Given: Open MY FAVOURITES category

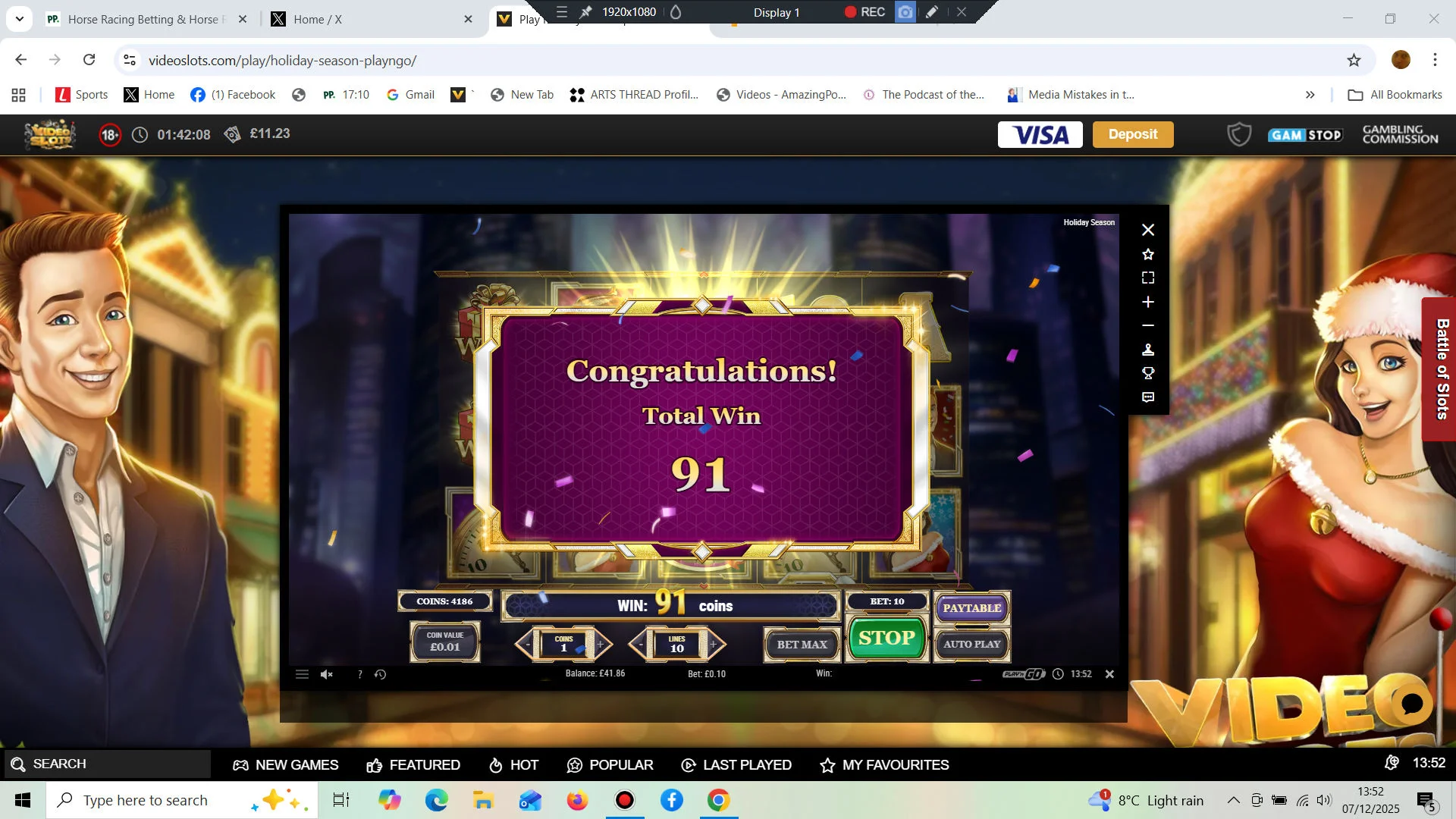Looking at the screenshot, I should coord(884,765).
